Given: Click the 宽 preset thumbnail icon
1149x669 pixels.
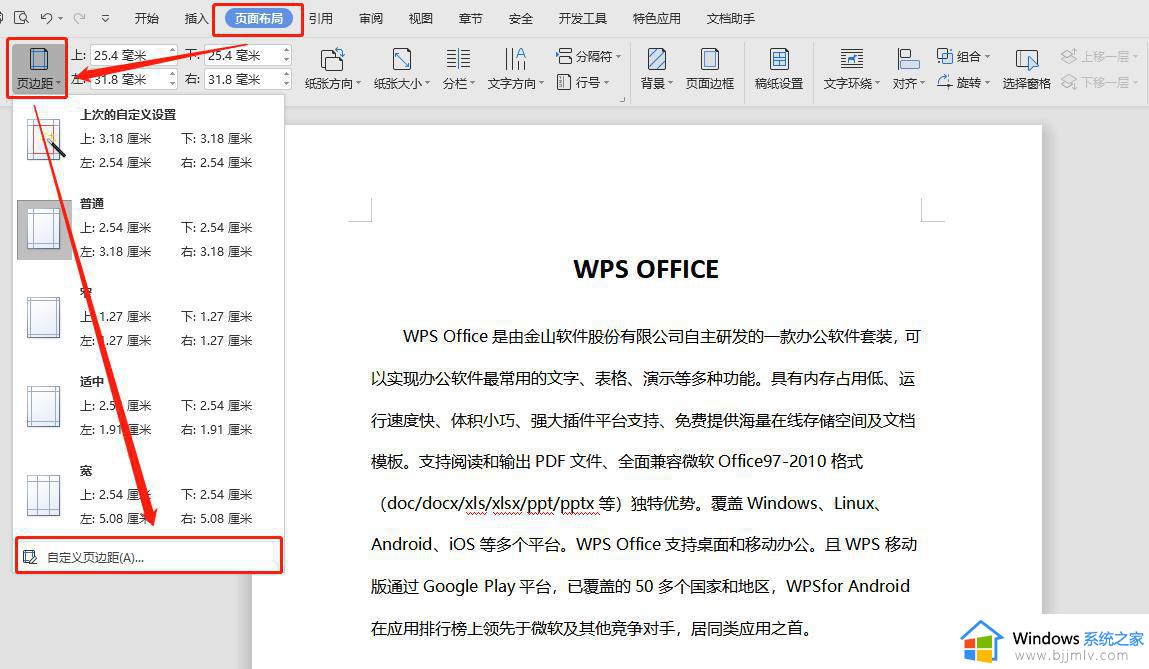Looking at the screenshot, I should (44, 495).
